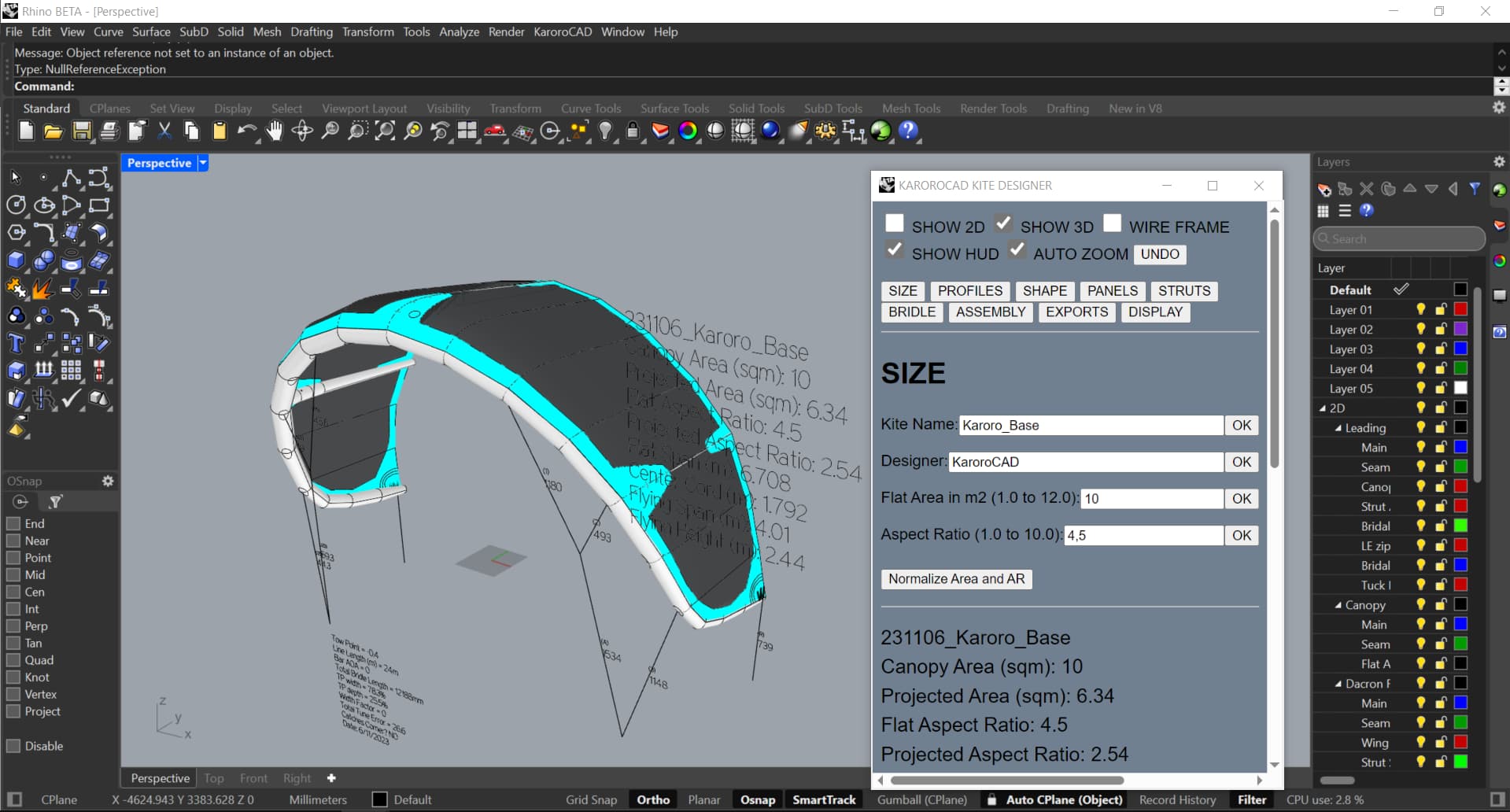Check the End osnap option
The height and width of the screenshot is (812, 1510).
click(13, 523)
